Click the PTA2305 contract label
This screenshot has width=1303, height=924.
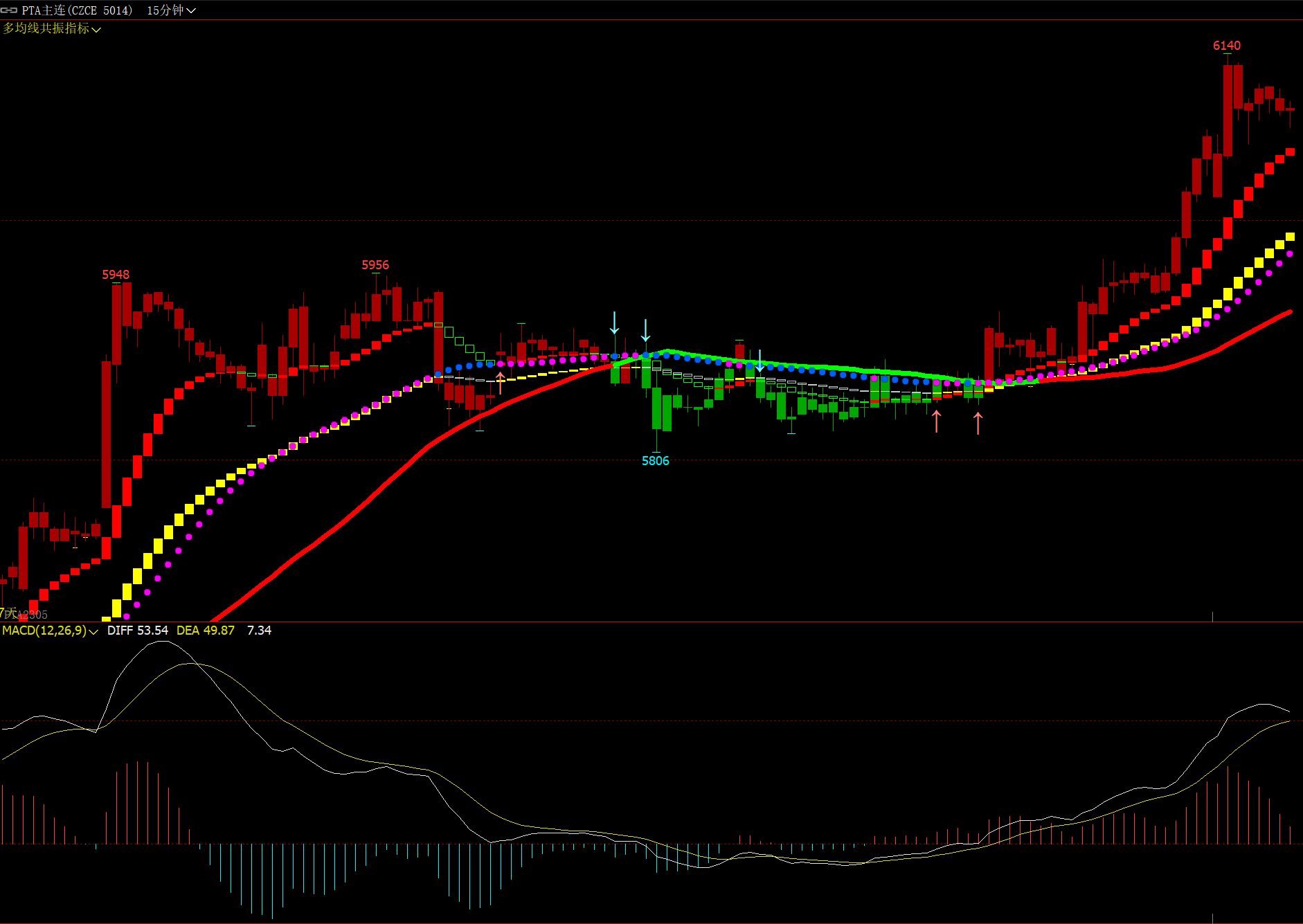click(26, 615)
